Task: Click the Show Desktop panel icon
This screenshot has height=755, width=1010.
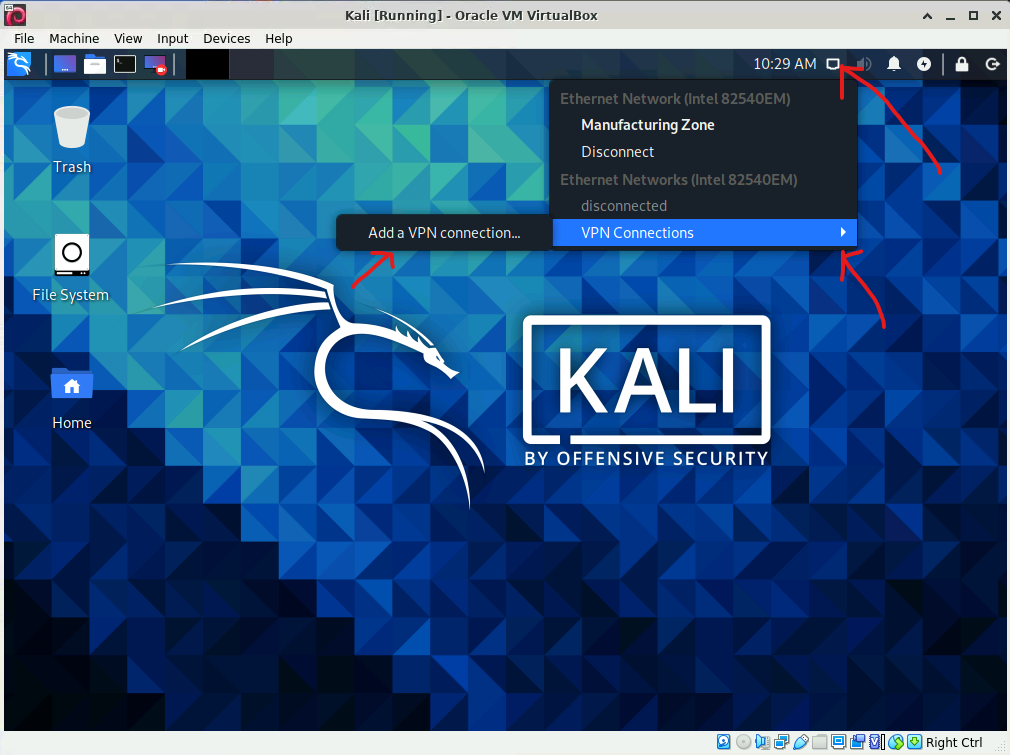Action: (x=65, y=64)
